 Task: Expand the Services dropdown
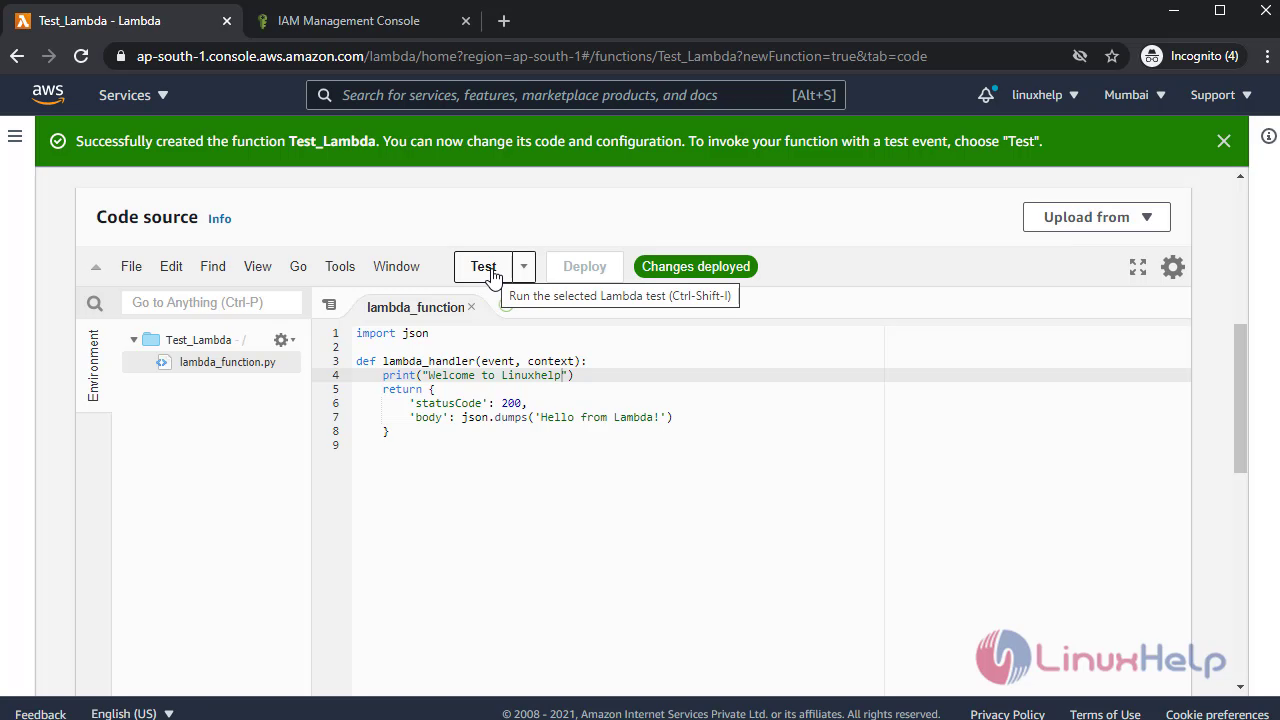pos(134,95)
